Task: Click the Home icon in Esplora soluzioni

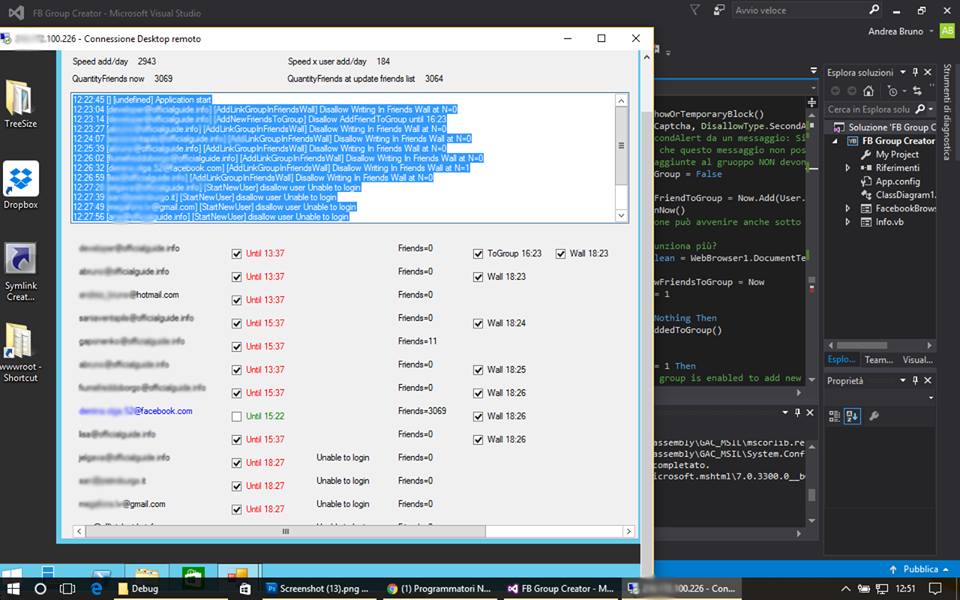Action: [x=868, y=91]
